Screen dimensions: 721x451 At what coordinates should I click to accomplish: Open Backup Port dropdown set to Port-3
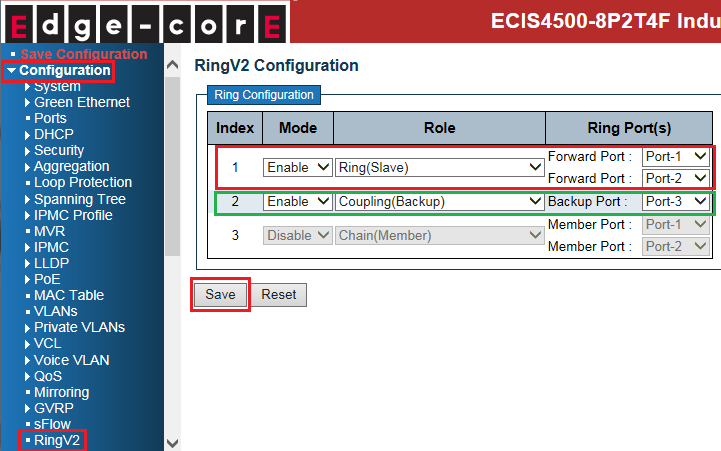676,202
